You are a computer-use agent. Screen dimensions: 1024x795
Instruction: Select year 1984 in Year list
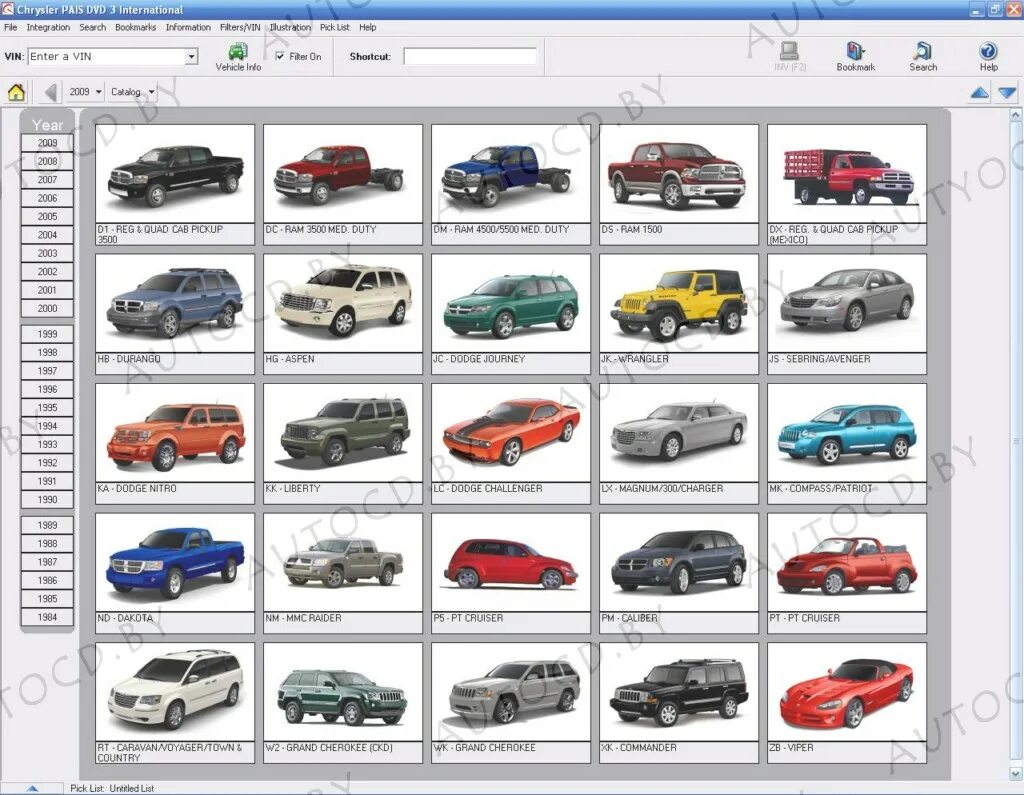coord(47,617)
